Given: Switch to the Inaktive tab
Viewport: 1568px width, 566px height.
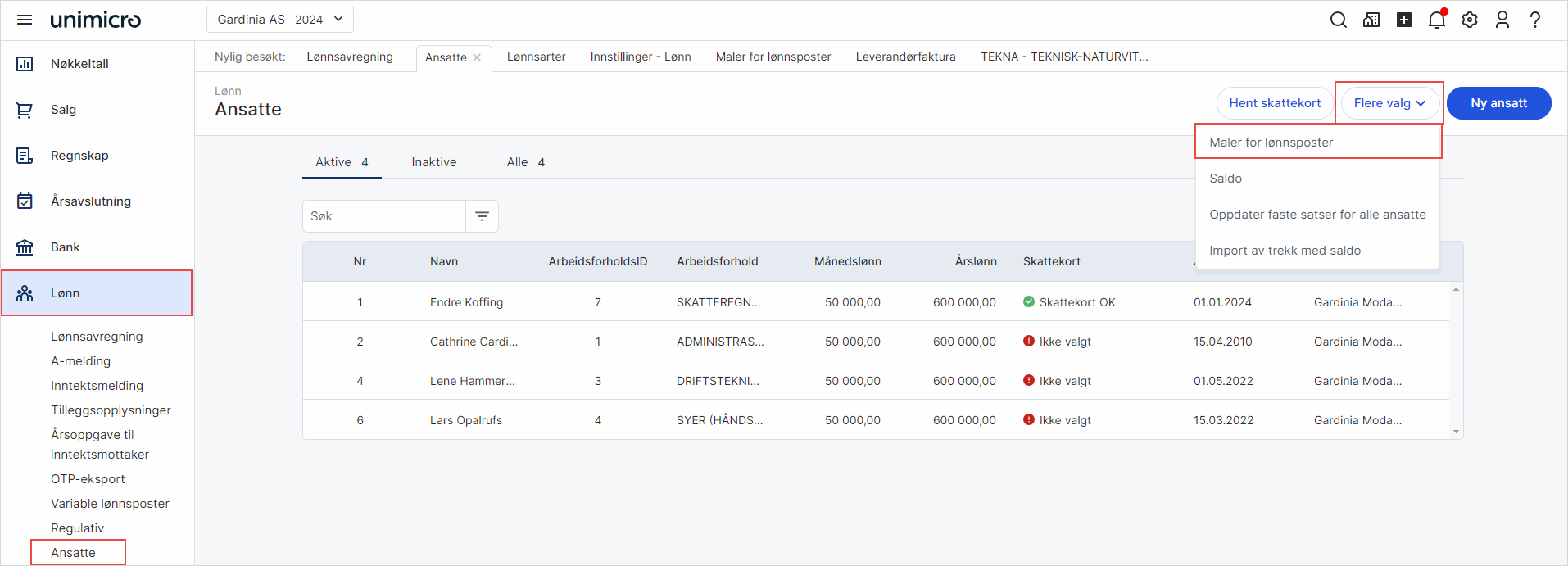Looking at the screenshot, I should pyautogui.click(x=434, y=162).
